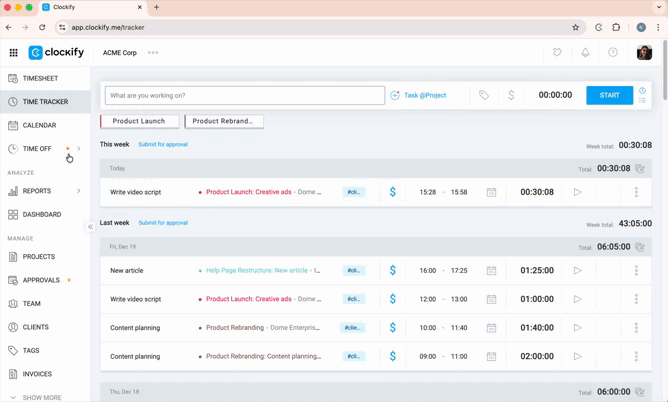Viewport: 668px width, 402px height.
Task: Click Submit for approval next to Last week
Action: [x=163, y=223]
